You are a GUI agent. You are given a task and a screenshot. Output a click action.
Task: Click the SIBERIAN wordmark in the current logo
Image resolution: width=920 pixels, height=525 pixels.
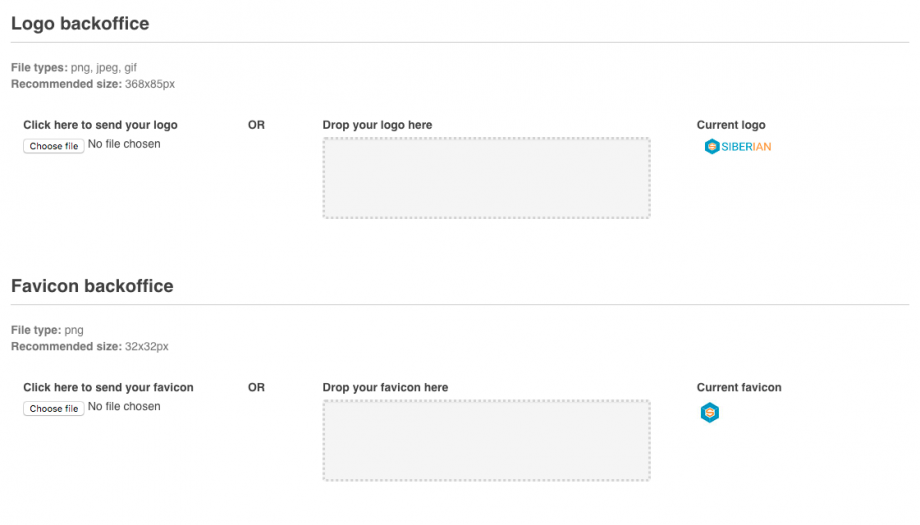746,147
